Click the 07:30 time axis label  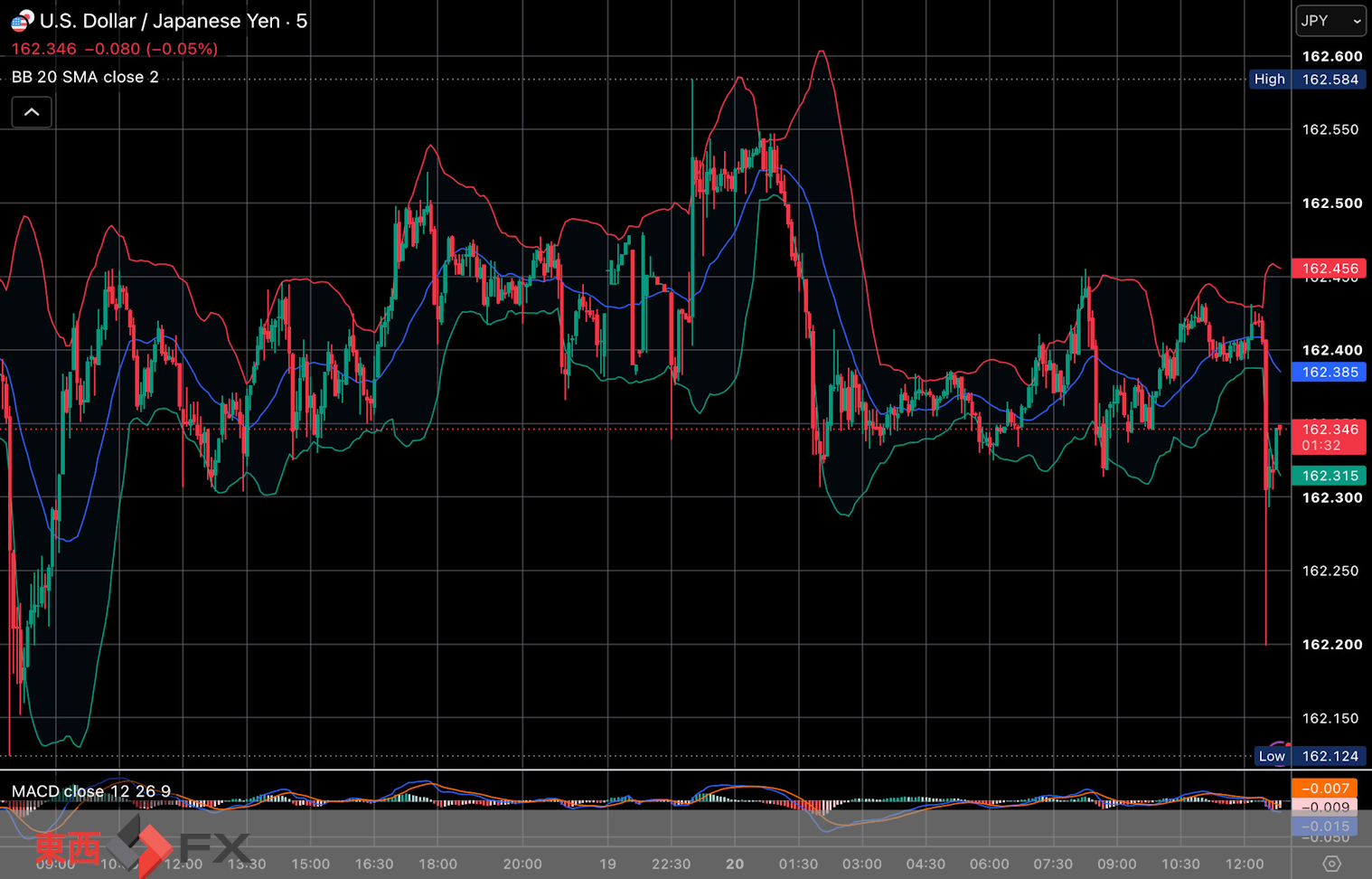(x=1053, y=864)
